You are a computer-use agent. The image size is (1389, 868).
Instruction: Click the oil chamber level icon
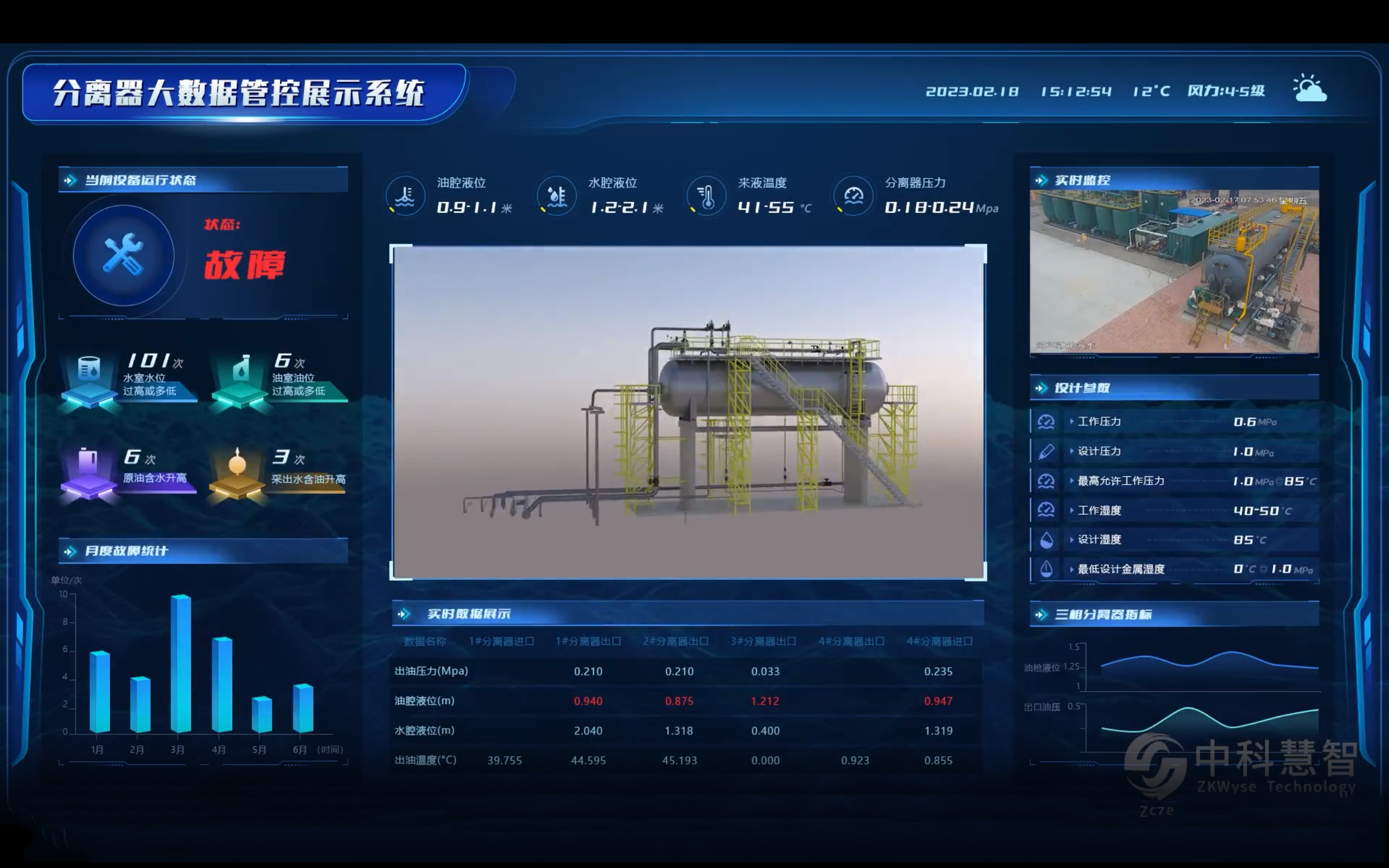click(405, 196)
